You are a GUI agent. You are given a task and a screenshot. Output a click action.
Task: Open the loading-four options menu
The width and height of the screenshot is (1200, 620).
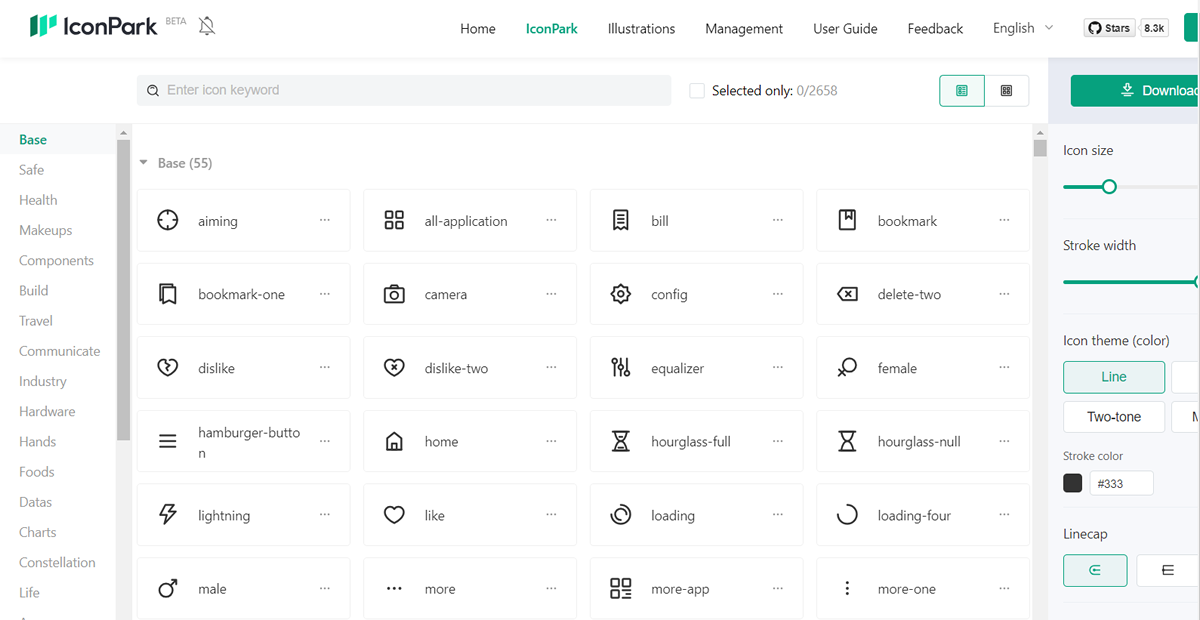pyautogui.click(x=1004, y=515)
